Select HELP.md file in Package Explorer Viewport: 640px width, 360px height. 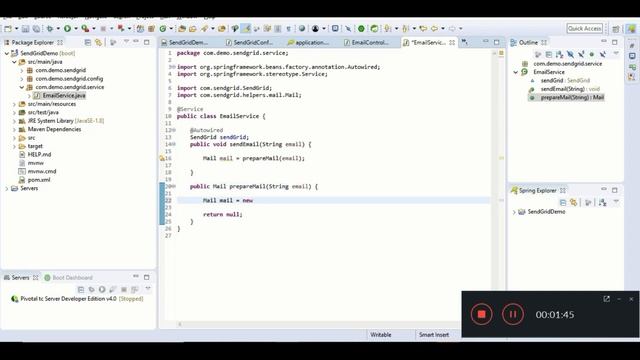[x=39, y=155]
